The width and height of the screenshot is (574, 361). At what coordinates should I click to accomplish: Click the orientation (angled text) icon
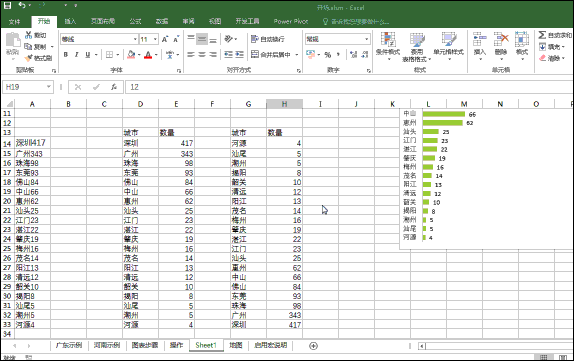point(229,39)
